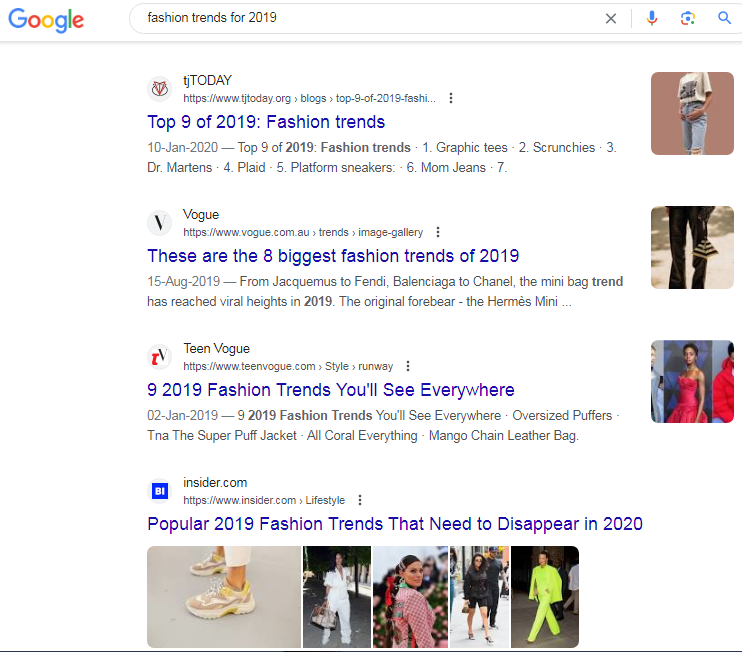Open Google Lens image search

(x=687, y=18)
